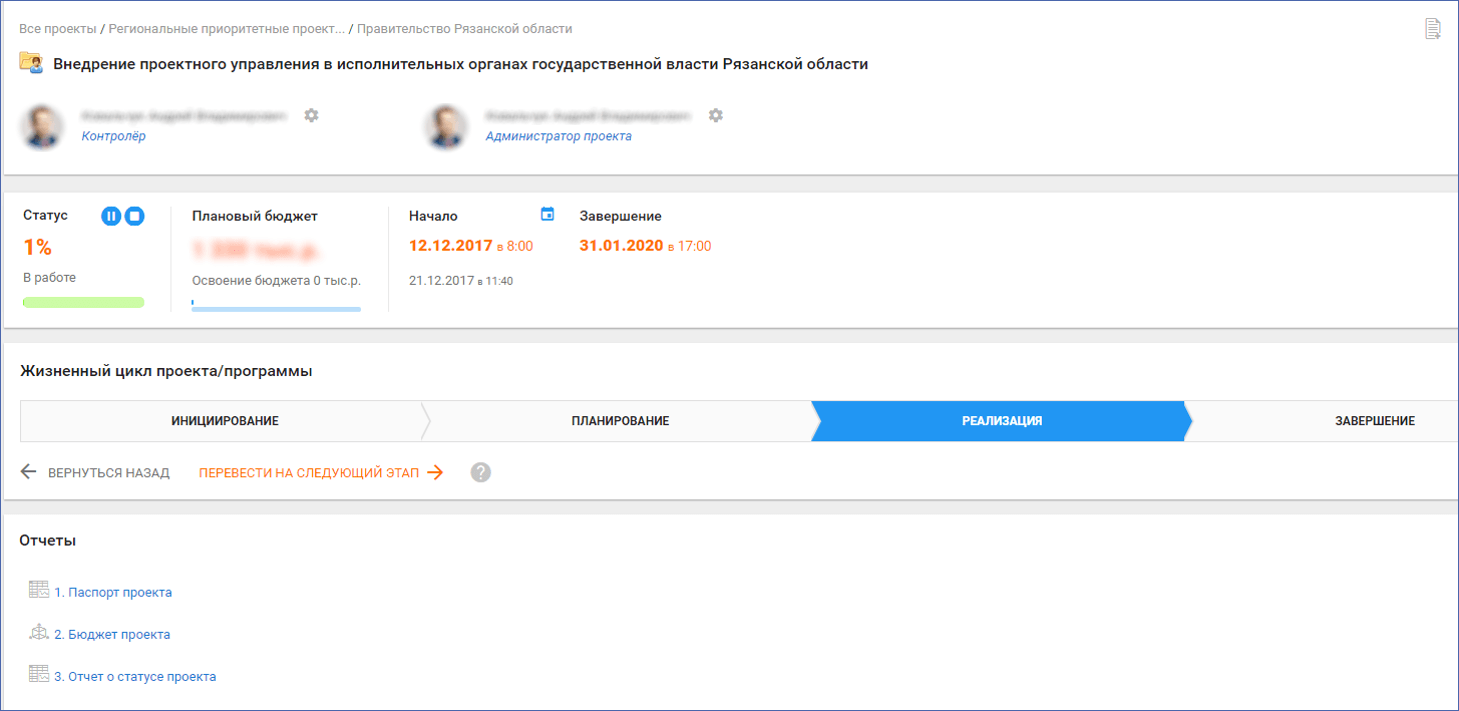Open the calendar icon next to Начало
The width and height of the screenshot is (1459, 711).
(x=547, y=214)
